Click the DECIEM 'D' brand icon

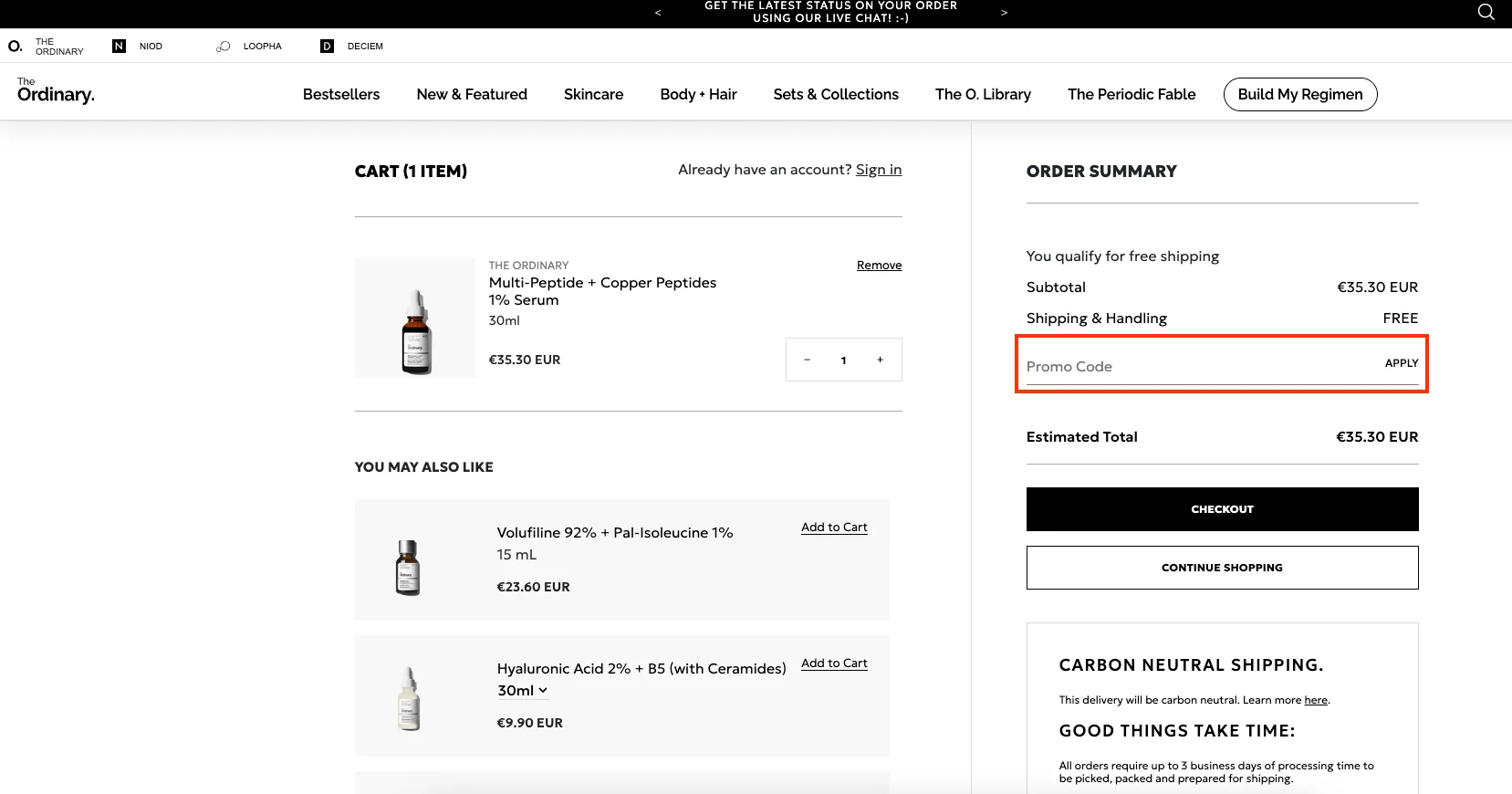pyautogui.click(x=326, y=46)
